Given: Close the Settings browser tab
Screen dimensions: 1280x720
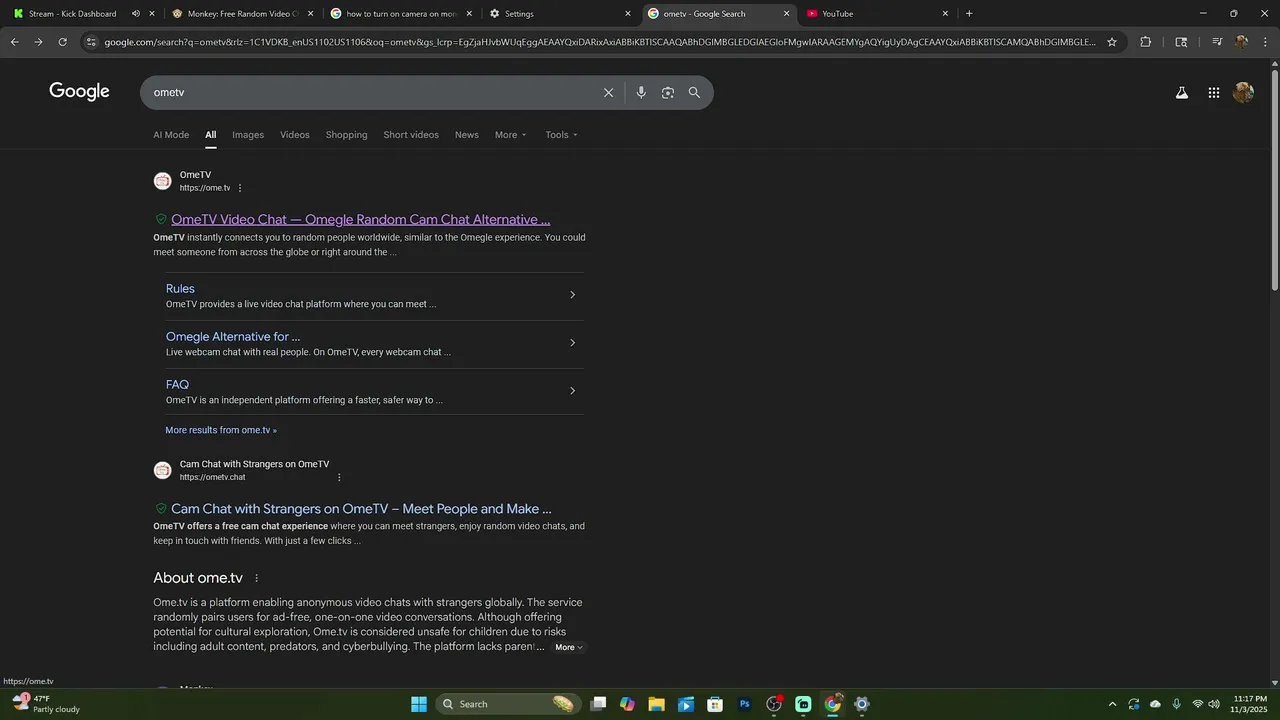Looking at the screenshot, I should click(628, 14).
